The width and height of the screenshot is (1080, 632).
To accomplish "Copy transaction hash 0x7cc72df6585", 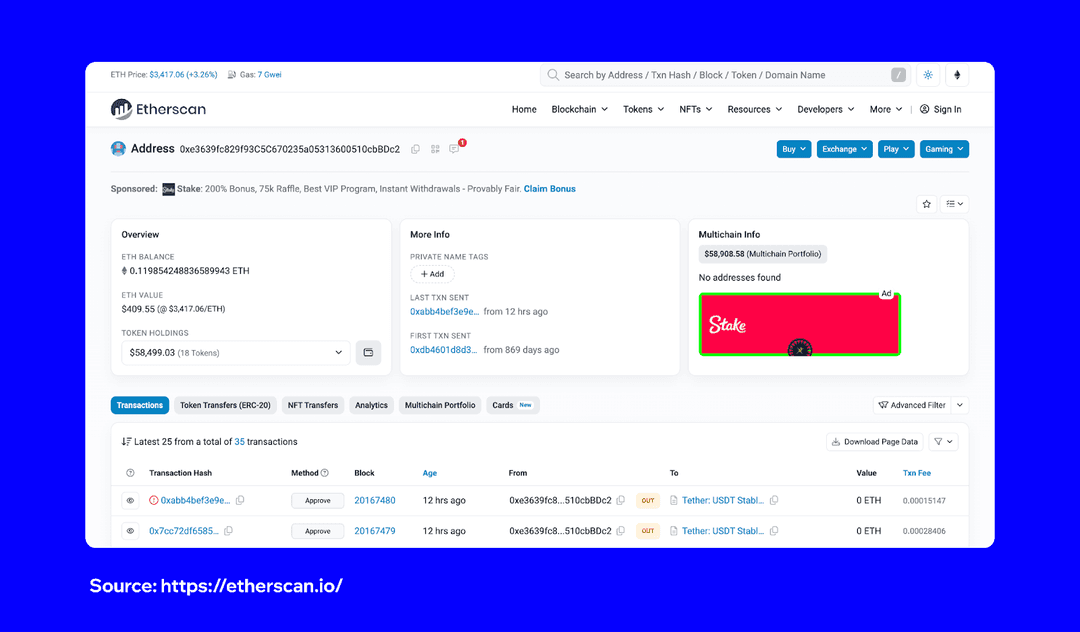I will [x=229, y=531].
